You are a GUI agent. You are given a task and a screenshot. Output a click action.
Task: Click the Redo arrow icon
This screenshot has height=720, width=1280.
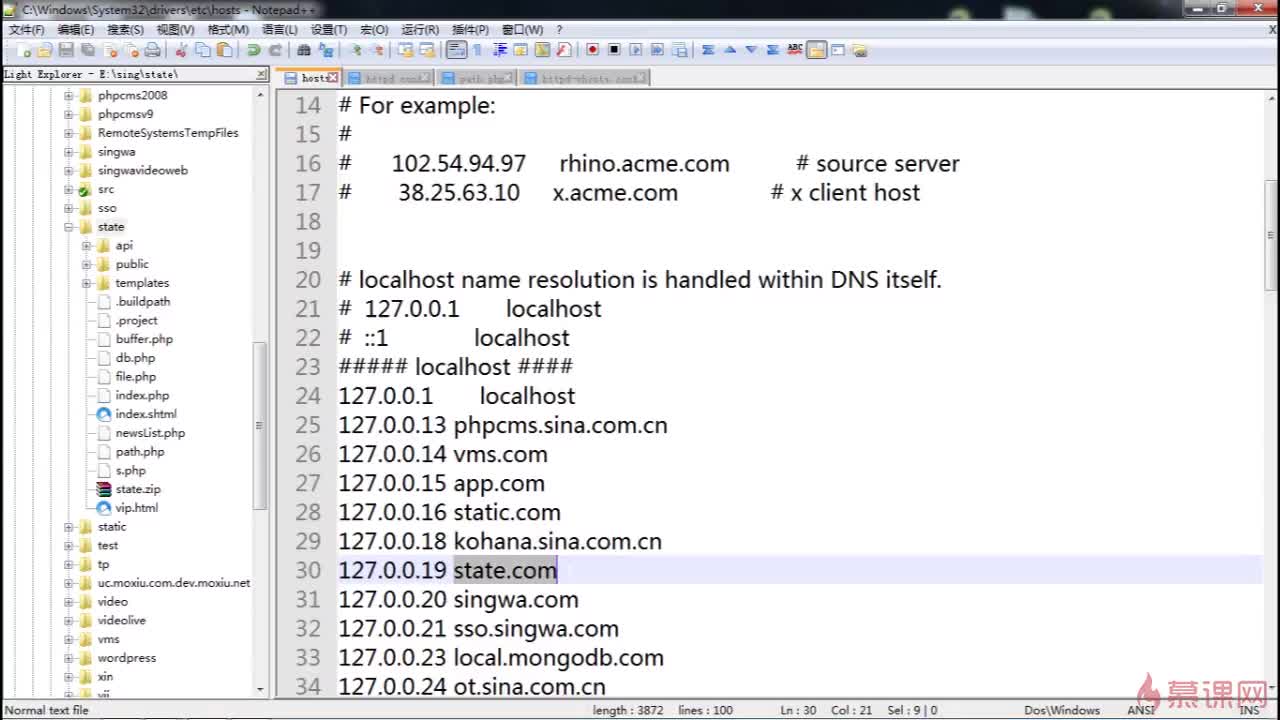pyautogui.click(x=275, y=50)
